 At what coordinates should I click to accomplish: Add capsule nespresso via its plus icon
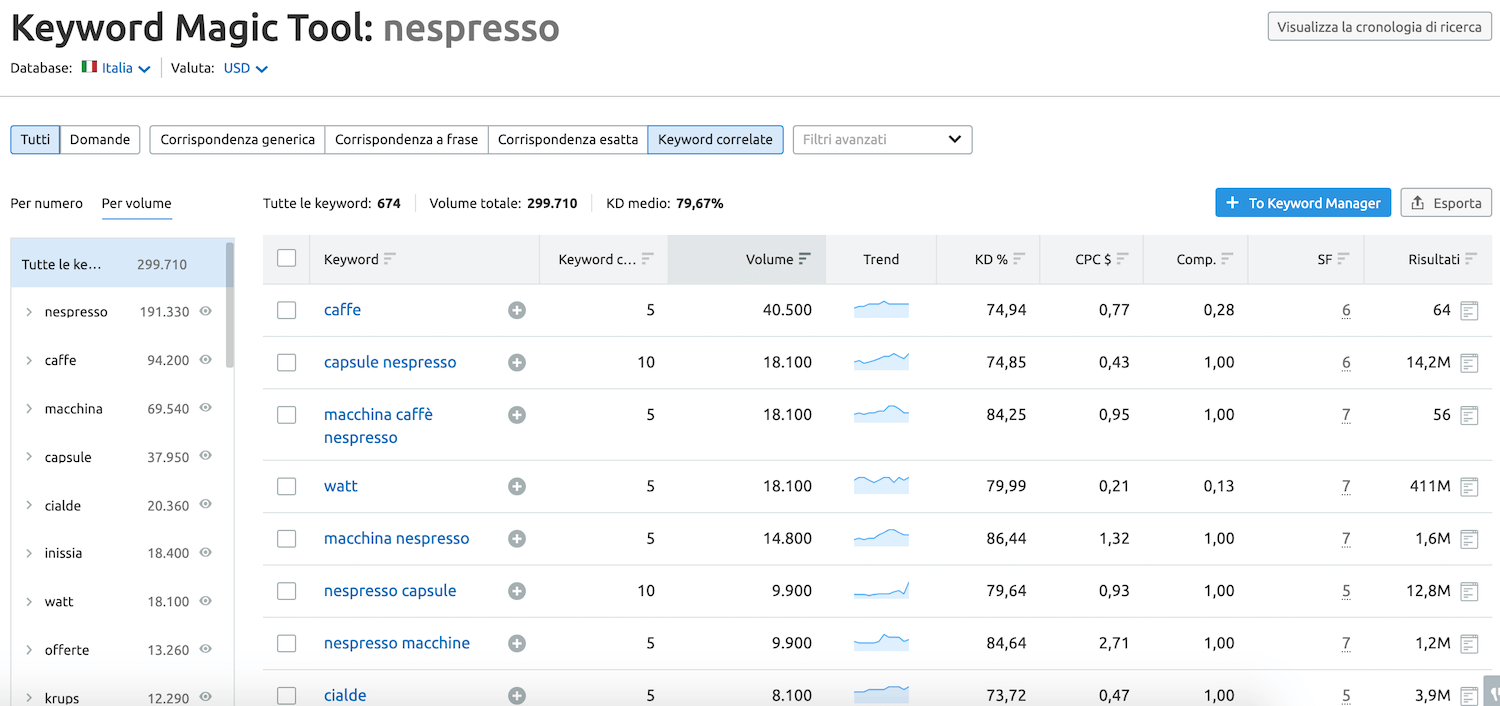517,363
